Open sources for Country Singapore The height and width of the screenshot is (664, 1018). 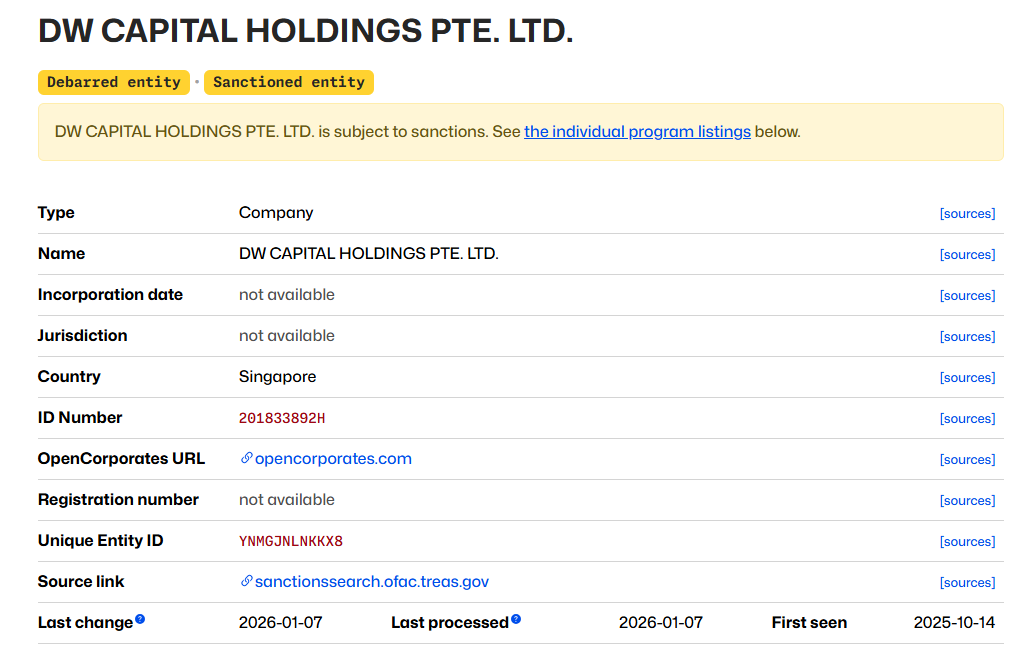tap(967, 378)
